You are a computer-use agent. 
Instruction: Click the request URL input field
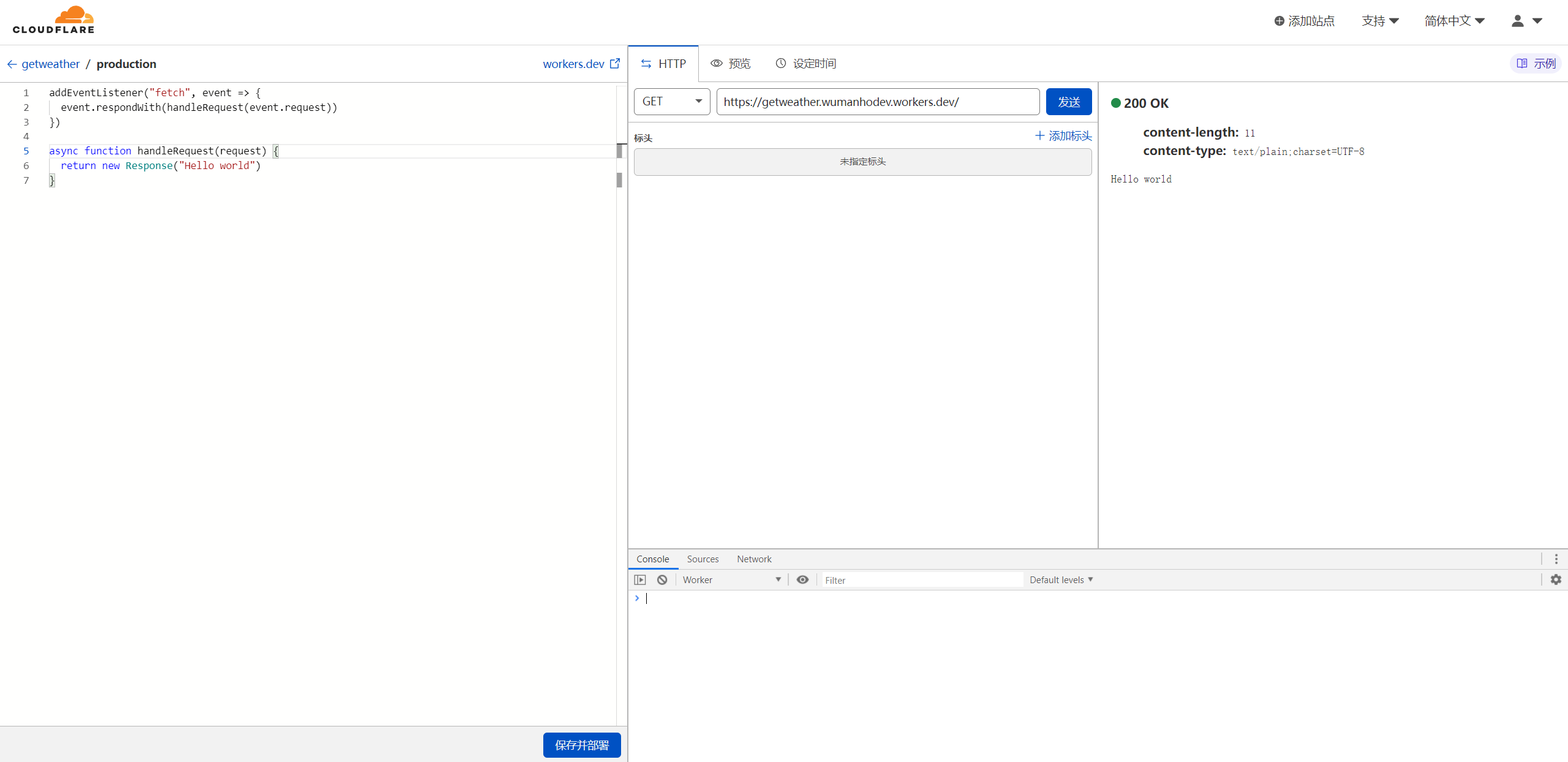click(x=877, y=102)
